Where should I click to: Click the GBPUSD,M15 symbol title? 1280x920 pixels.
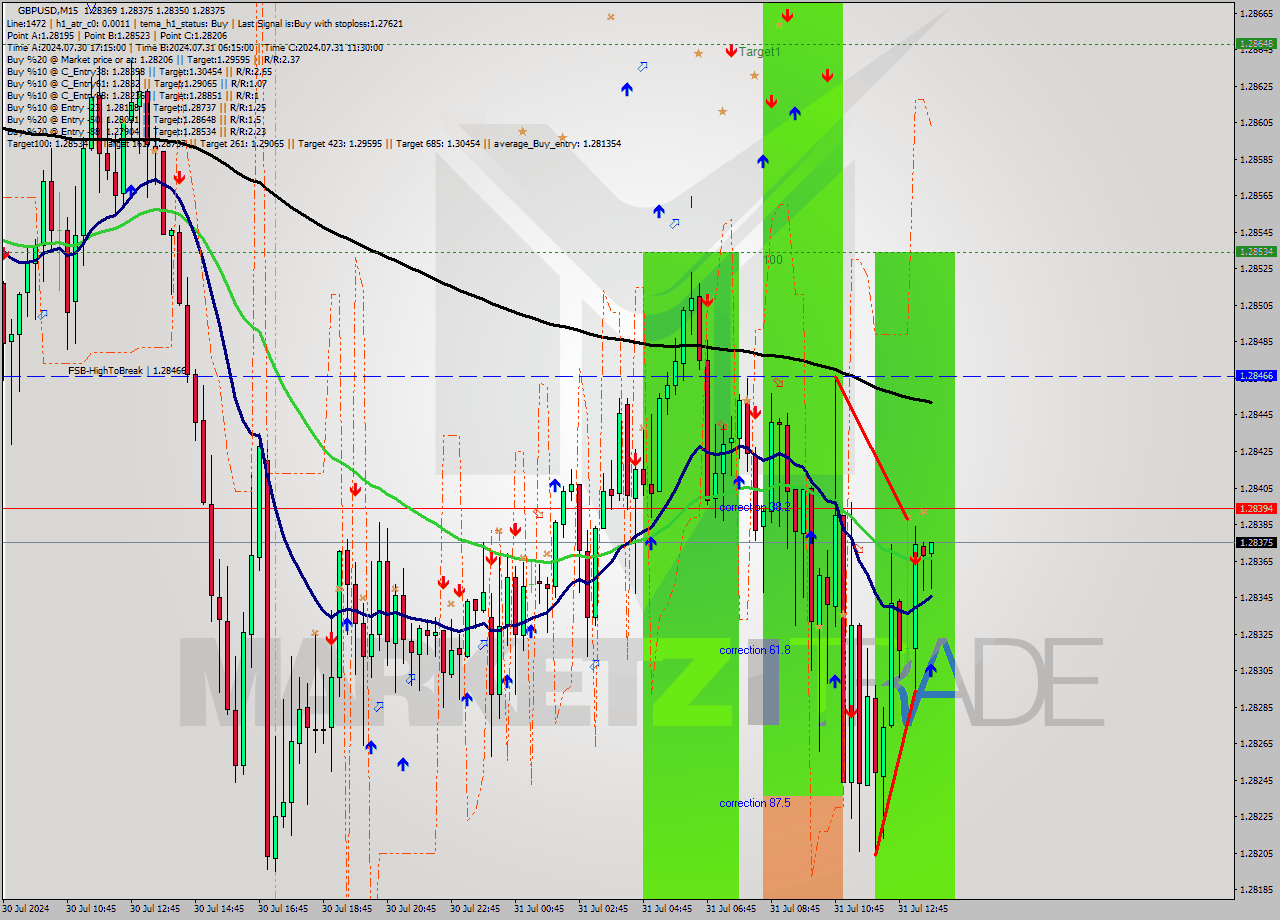49,10
